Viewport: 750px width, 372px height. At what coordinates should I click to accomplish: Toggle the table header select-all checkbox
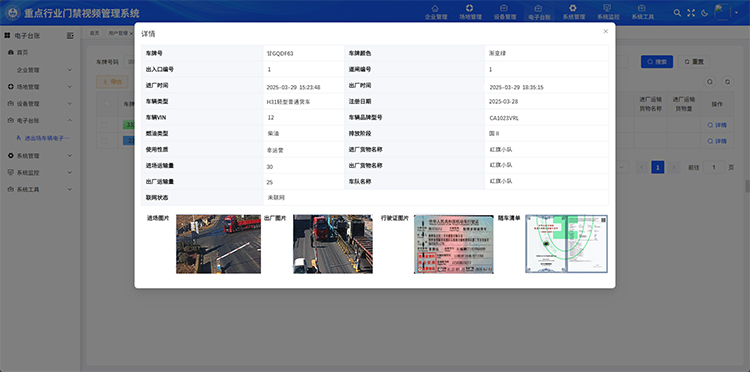[x=107, y=104]
